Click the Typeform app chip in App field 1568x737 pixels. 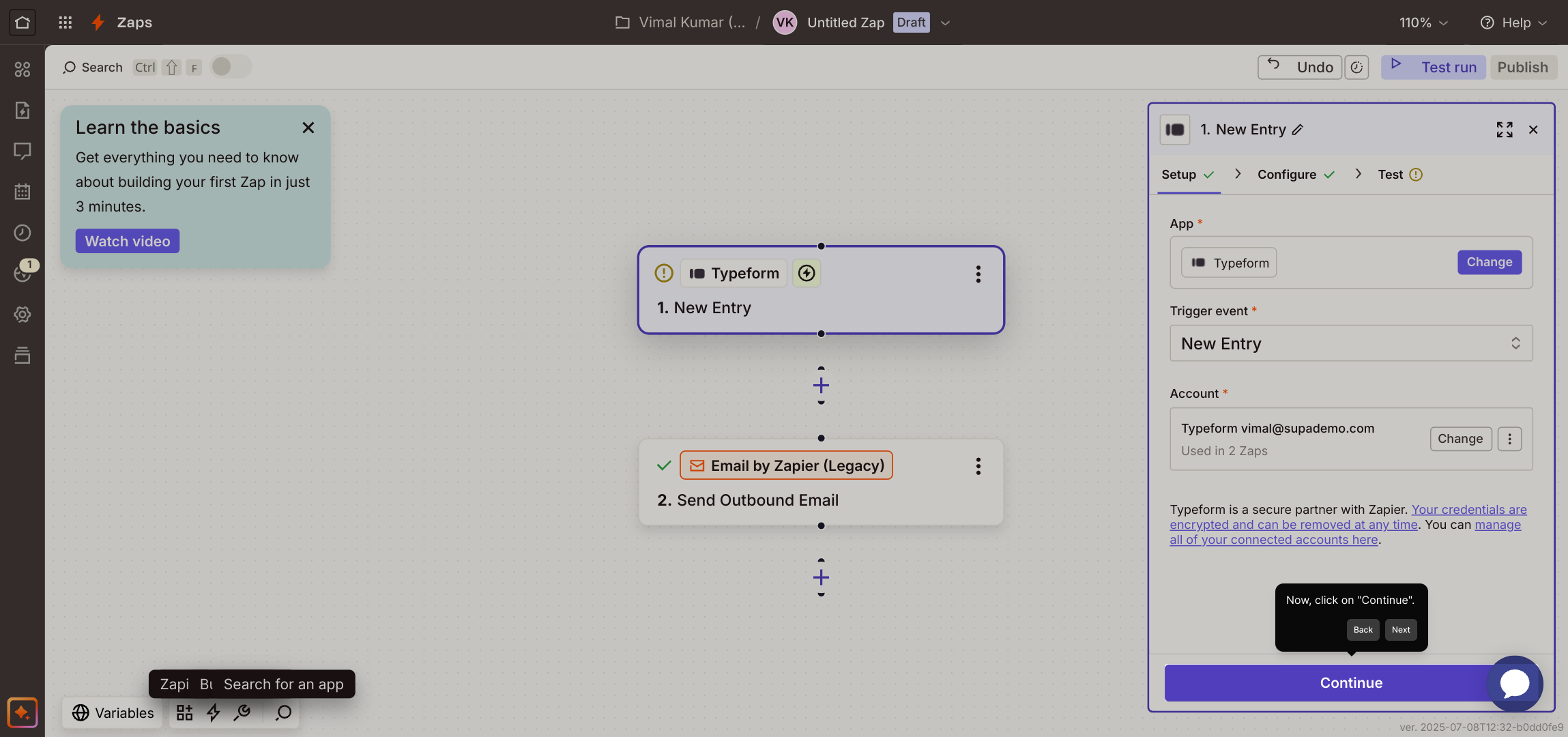tap(1229, 263)
